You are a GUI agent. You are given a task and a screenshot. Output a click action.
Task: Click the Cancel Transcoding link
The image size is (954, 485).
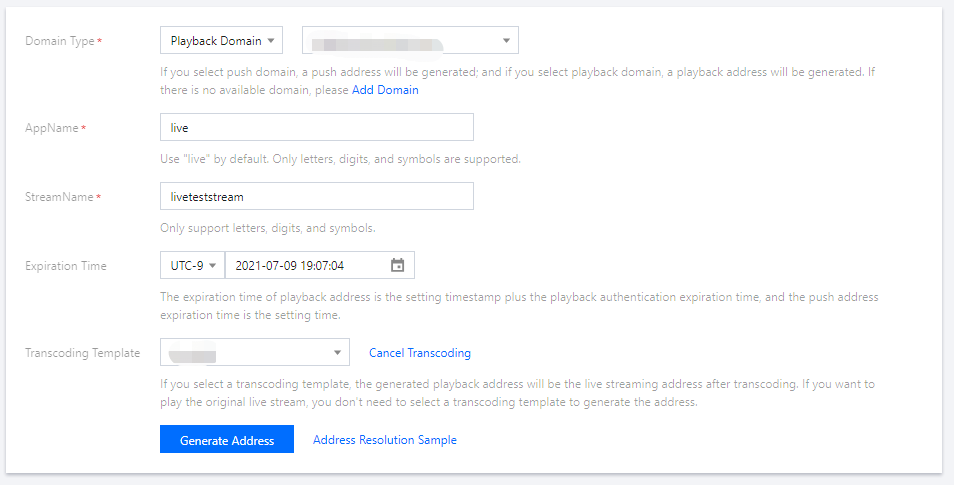[420, 353]
